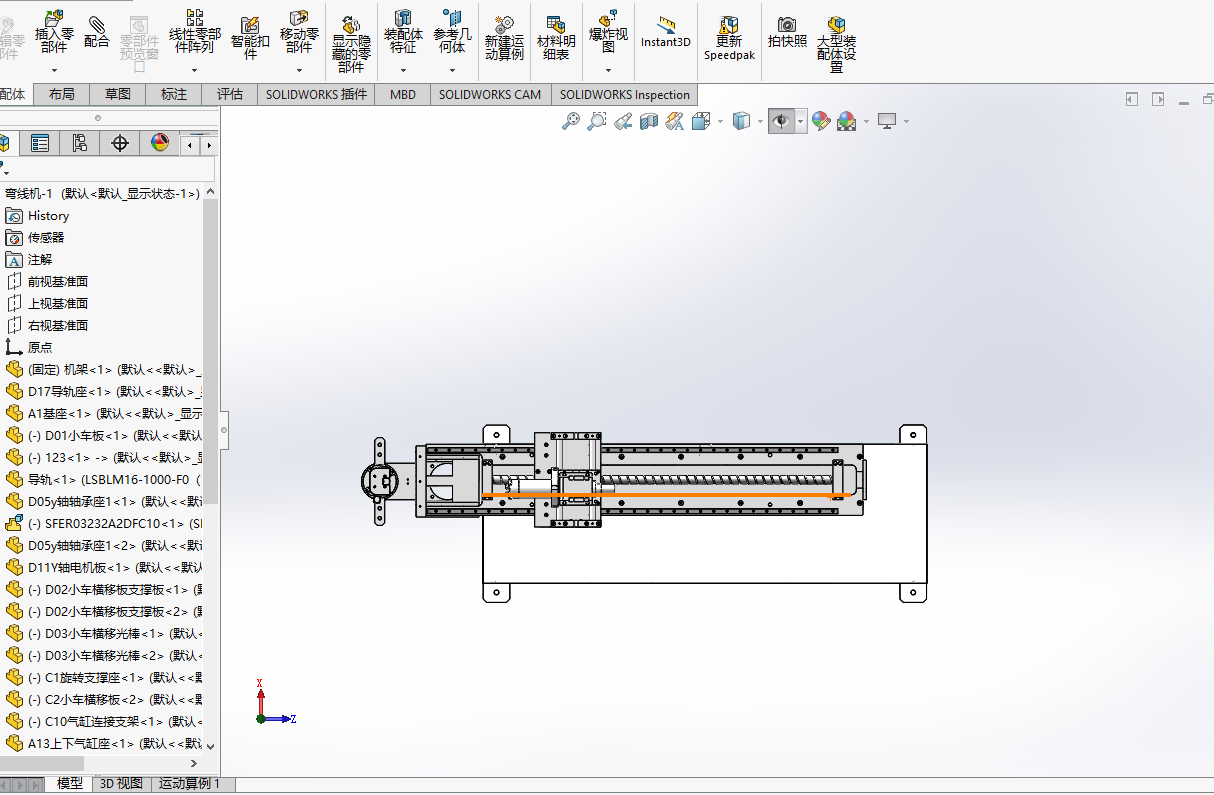Open ConfigurationManager tab in left panel

(80, 143)
